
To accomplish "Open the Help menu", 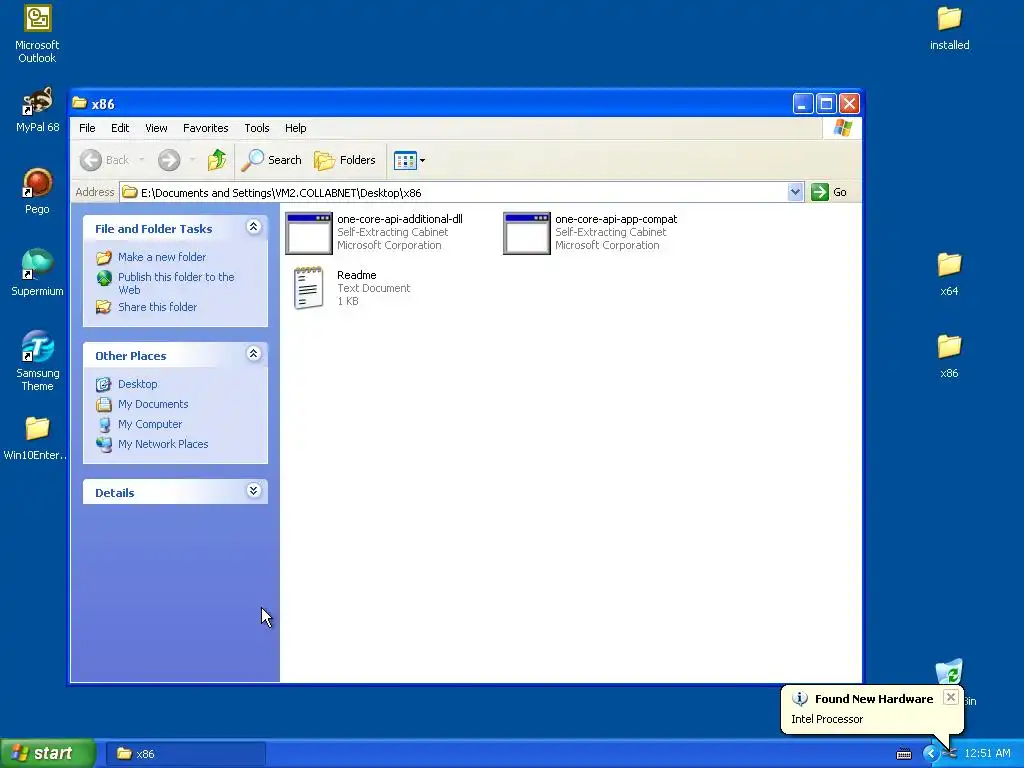I will [295, 128].
